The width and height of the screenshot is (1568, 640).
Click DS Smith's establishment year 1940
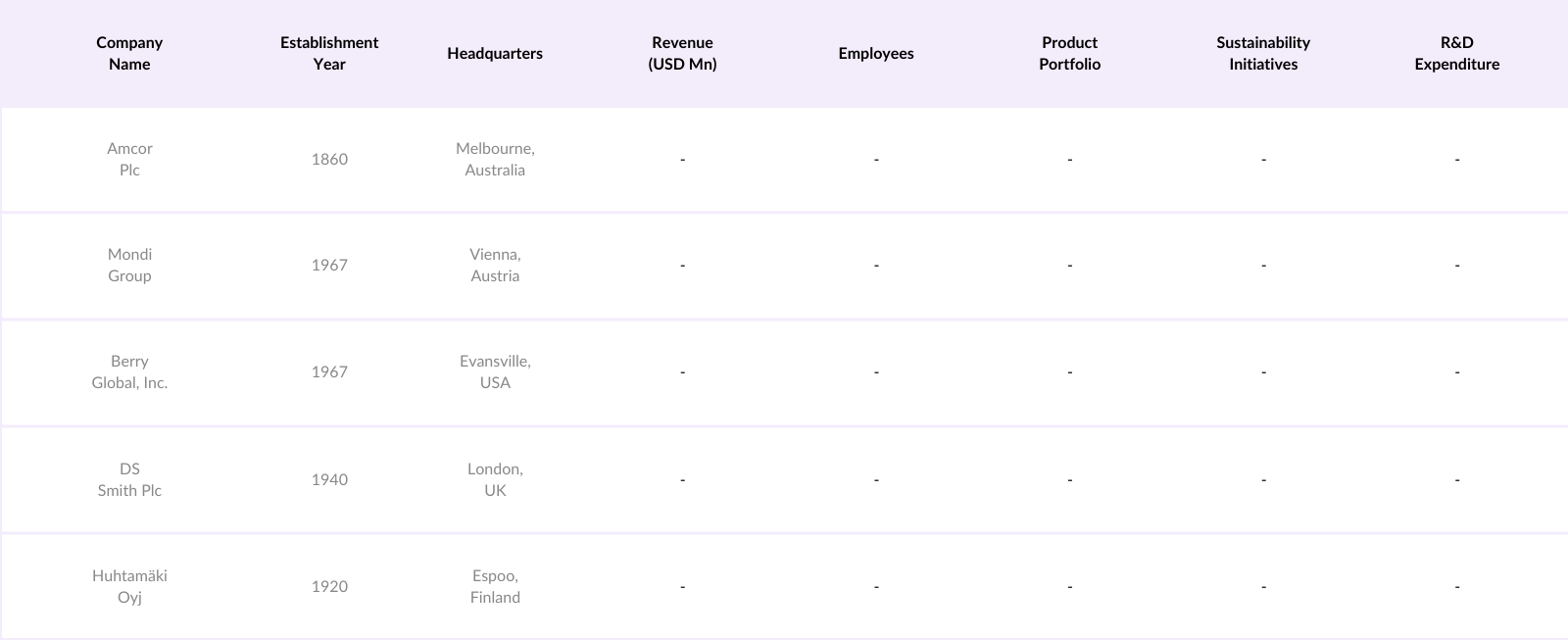click(x=329, y=479)
